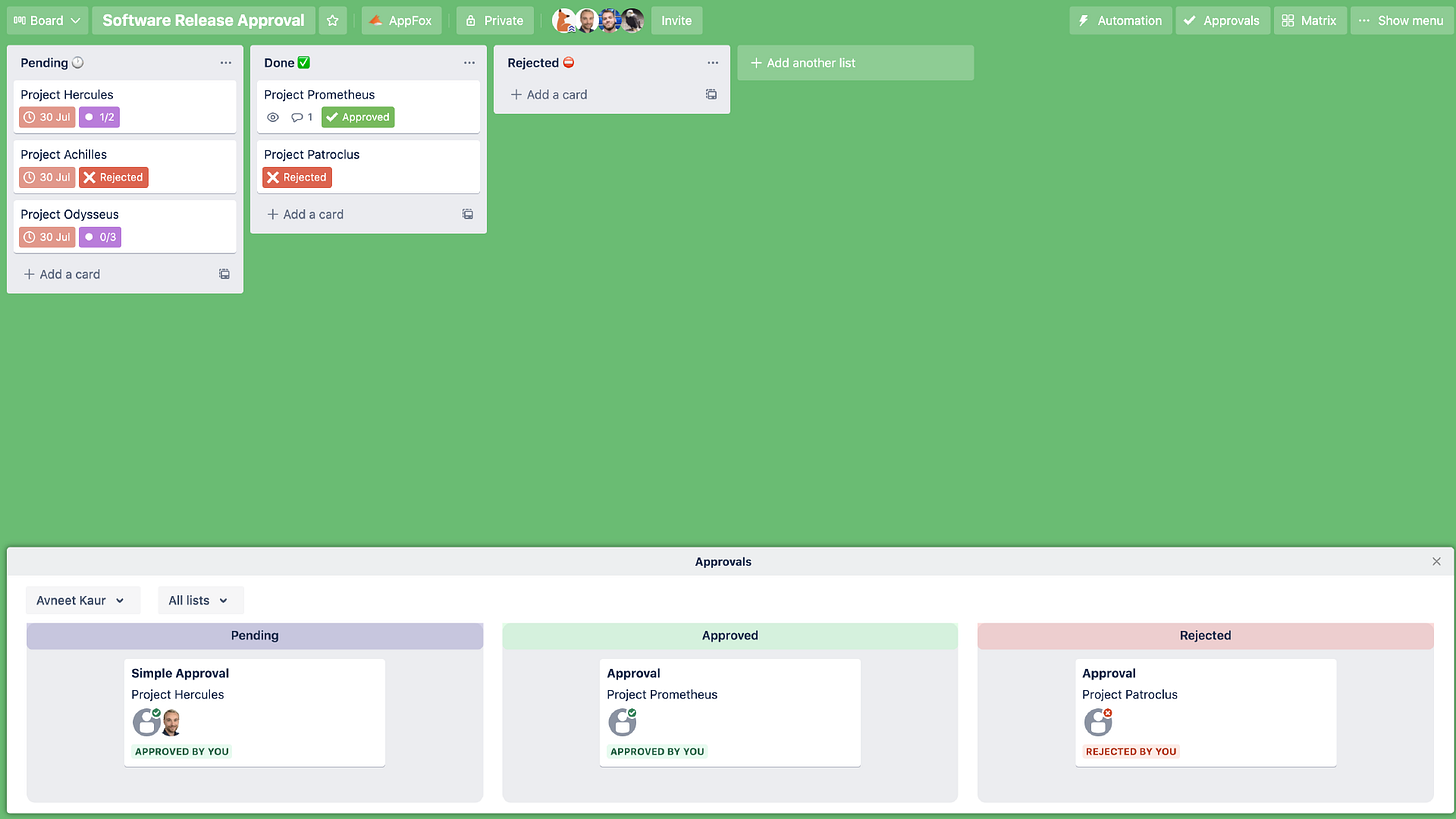This screenshot has height=819, width=1456.
Task: Click APPROVED BY YOU label on the Prometheus approval
Action: click(x=657, y=751)
